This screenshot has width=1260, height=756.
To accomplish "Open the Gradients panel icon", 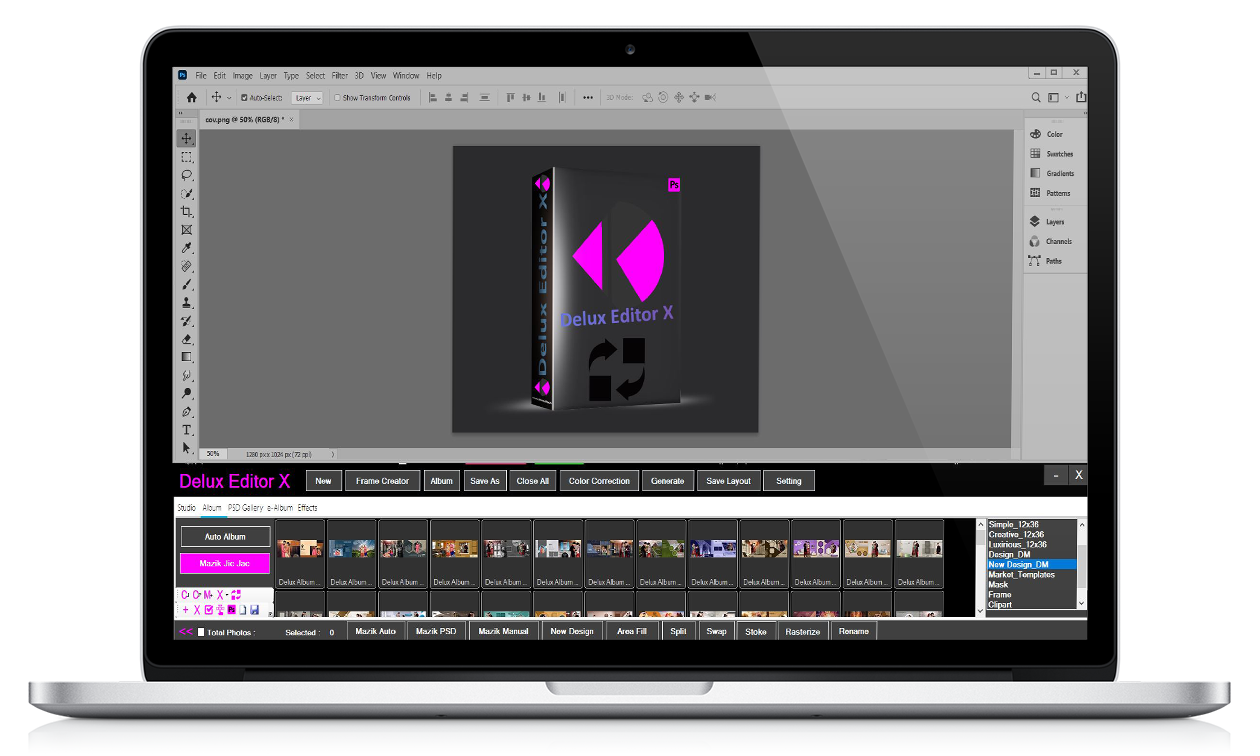I will [1036, 173].
